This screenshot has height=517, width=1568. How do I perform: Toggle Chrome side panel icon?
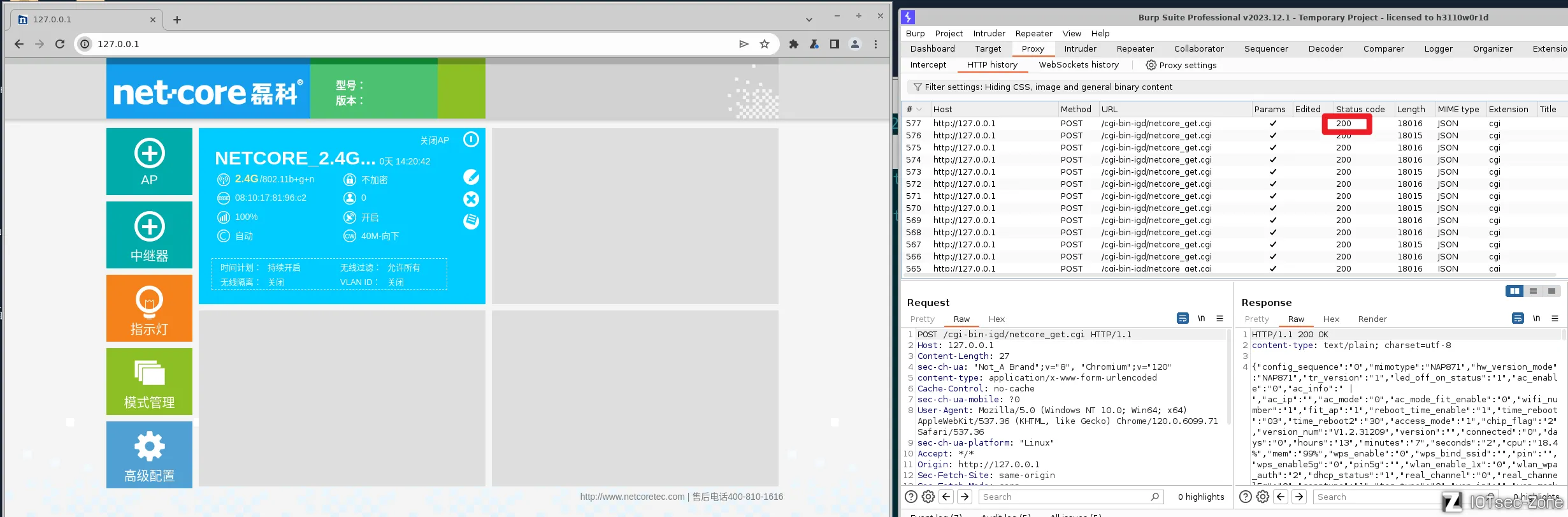[x=835, y=44]
